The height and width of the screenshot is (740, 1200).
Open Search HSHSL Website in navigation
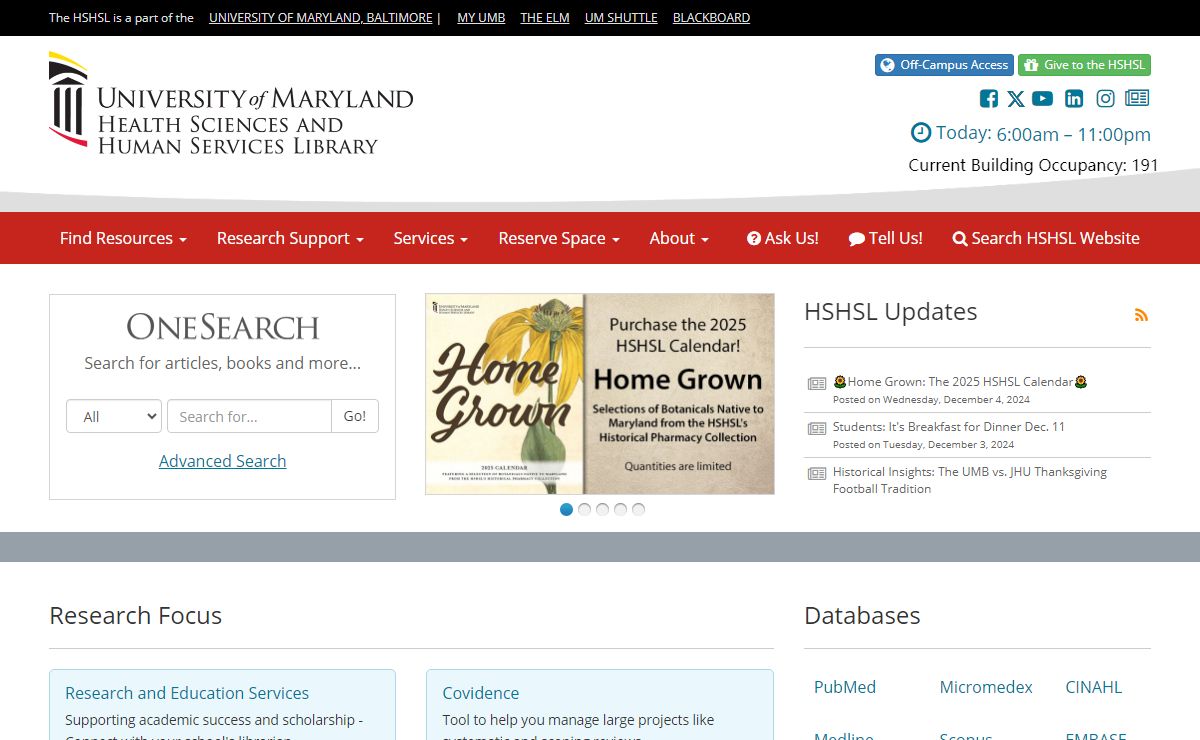[x=1046, y=238]
